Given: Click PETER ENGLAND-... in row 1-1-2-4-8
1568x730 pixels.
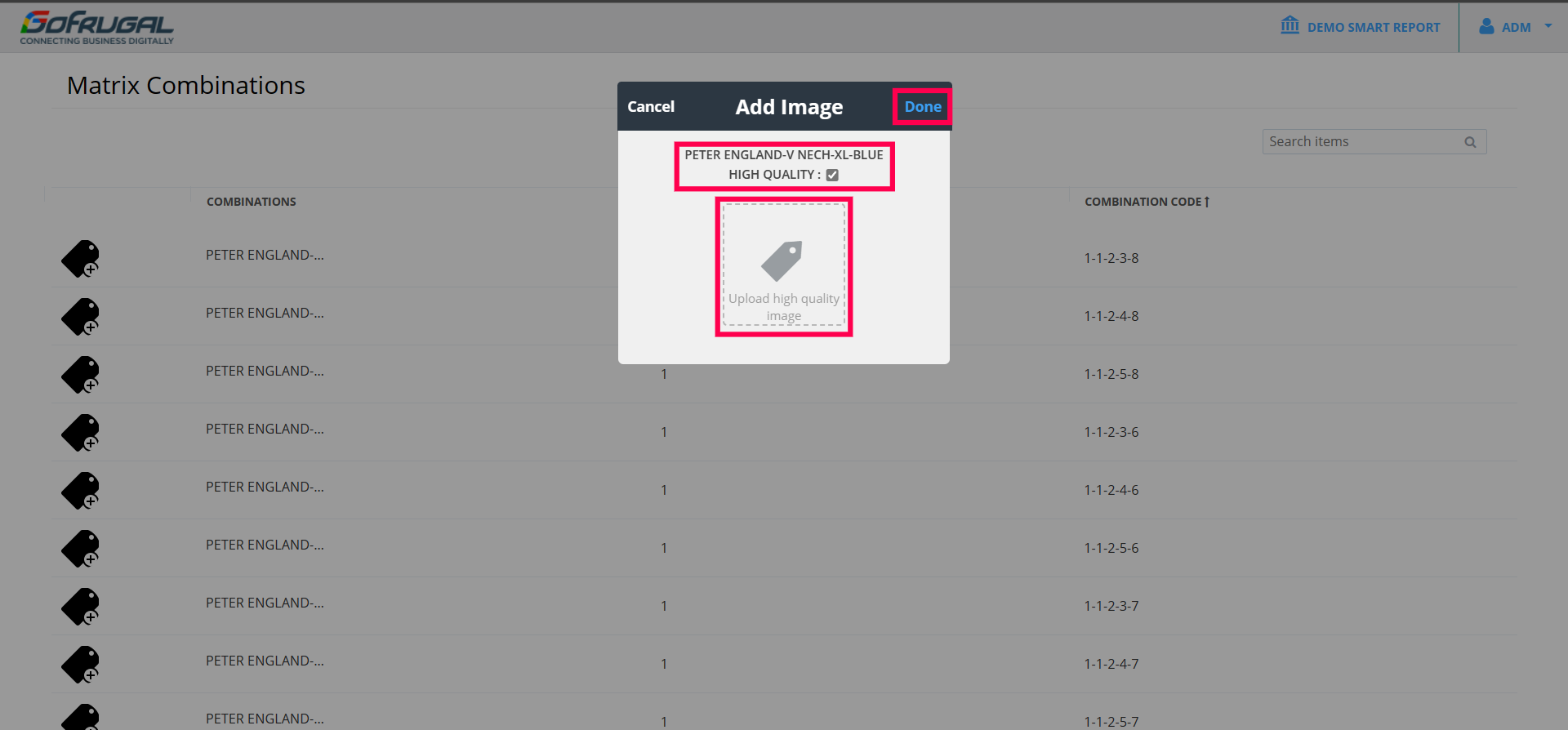Looking at the screenshot, I should pyautogui.click(x=265, y=313).
